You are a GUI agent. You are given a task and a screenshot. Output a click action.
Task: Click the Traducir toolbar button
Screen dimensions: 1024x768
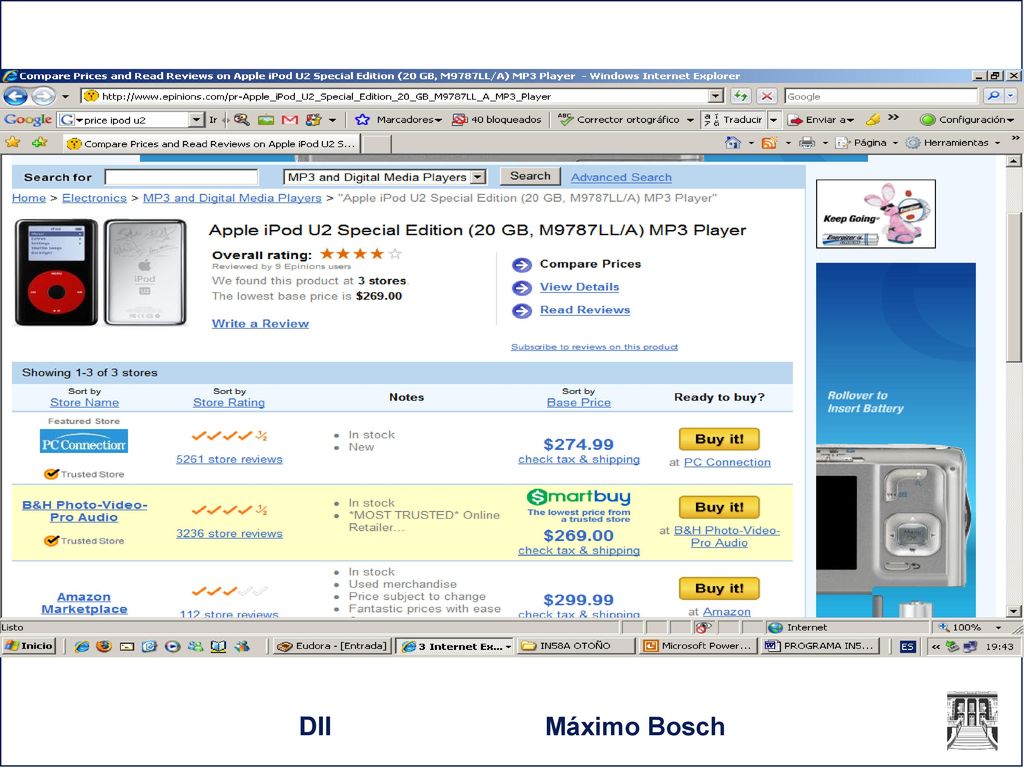733,120
